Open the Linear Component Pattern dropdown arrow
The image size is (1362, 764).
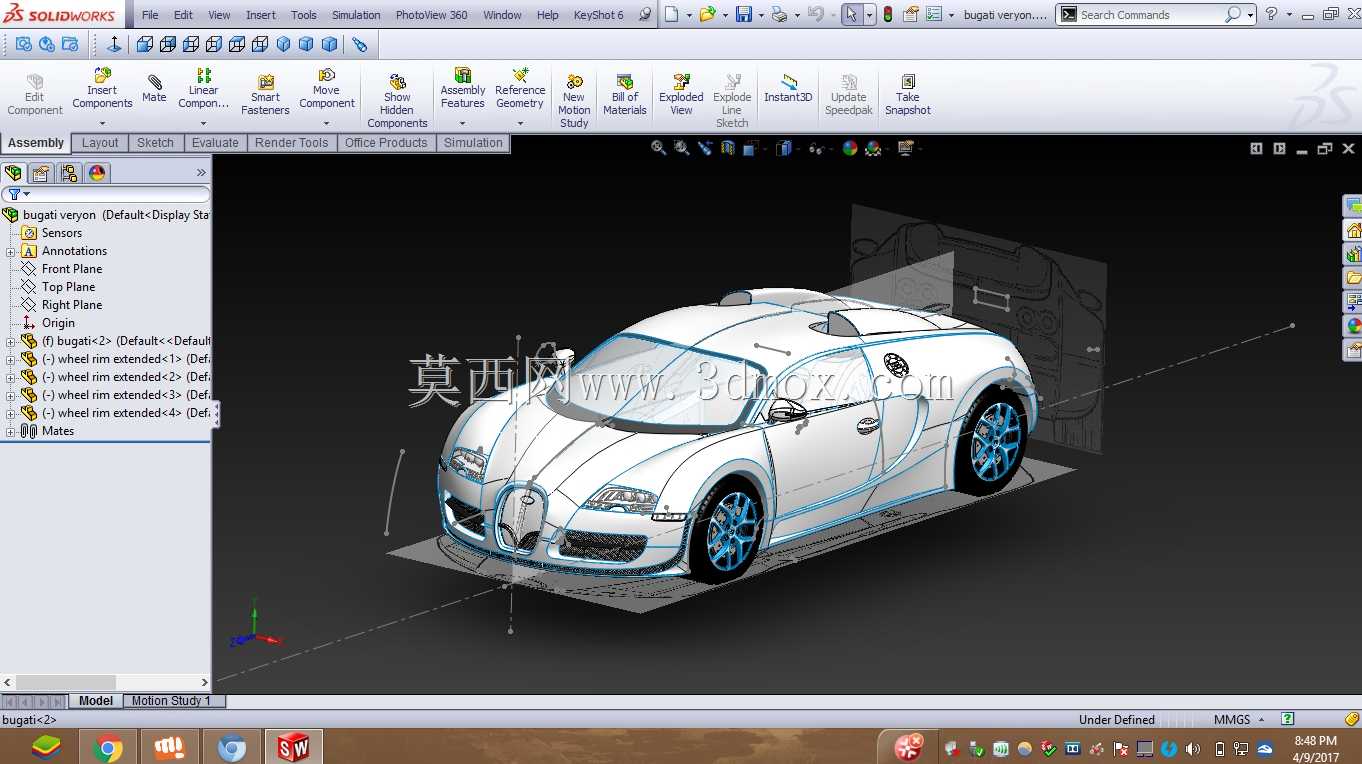click(x=204, y=124)
